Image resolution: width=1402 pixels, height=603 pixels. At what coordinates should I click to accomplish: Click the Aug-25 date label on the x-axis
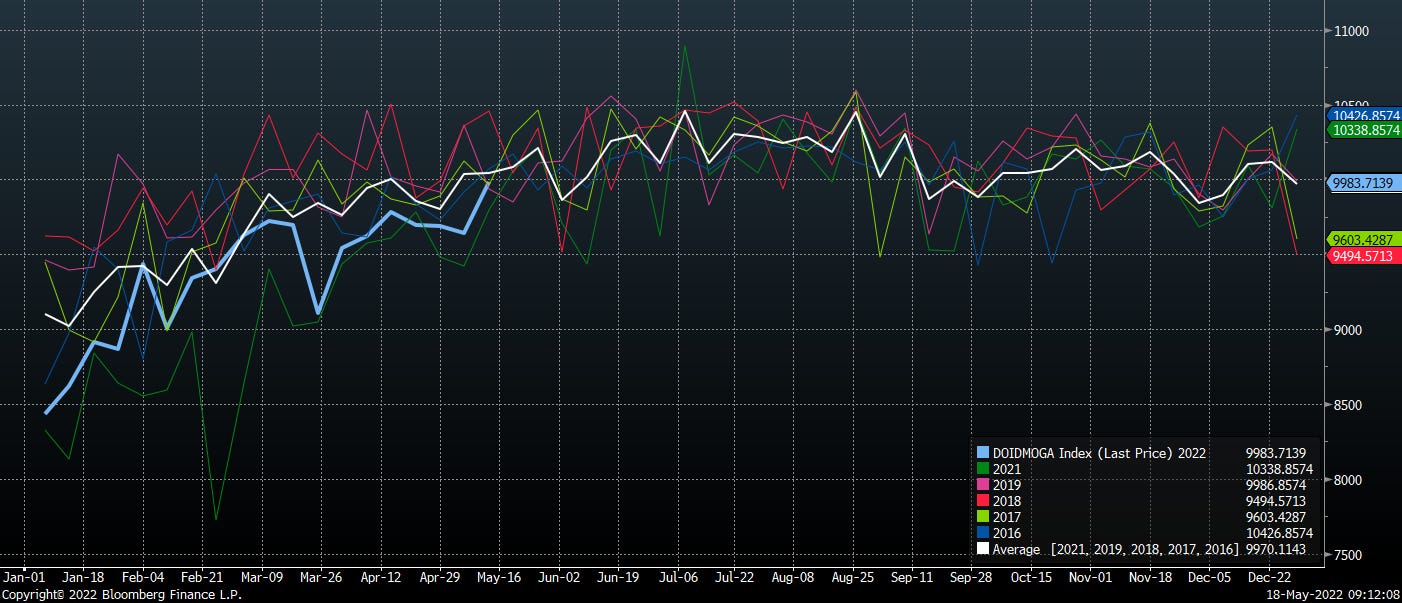853,578
